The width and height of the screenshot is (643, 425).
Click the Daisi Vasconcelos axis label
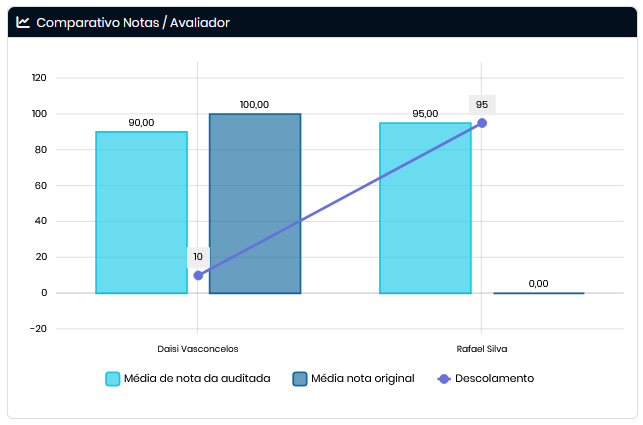[198, 348]
